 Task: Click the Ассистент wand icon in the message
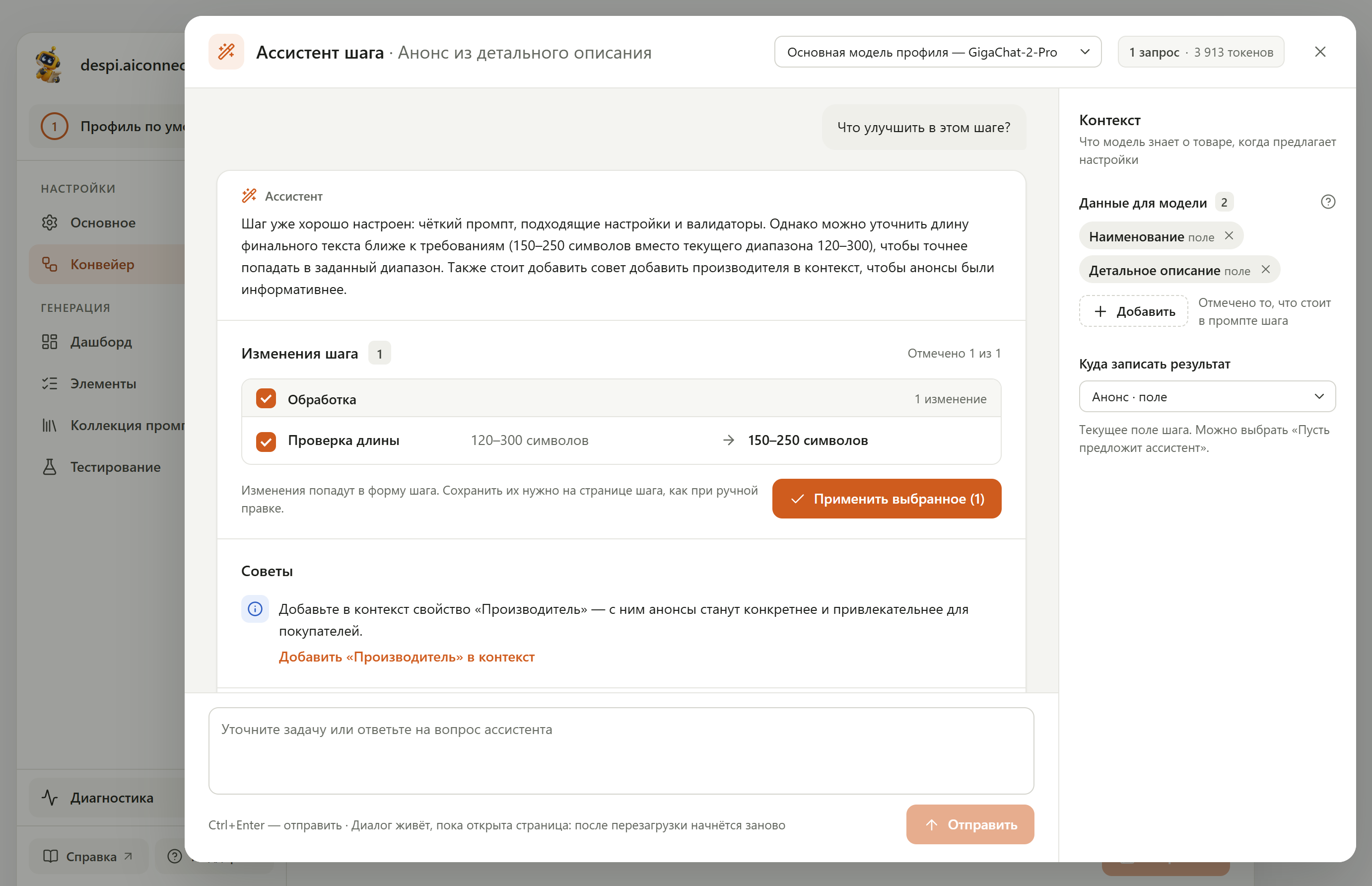point(249,196)
